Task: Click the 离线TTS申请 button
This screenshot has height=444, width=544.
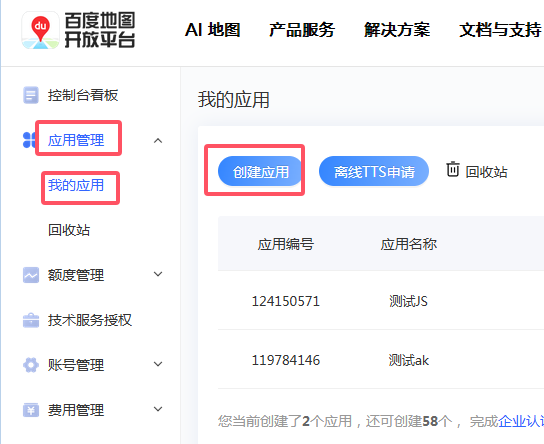Action: tap(374, 171)
